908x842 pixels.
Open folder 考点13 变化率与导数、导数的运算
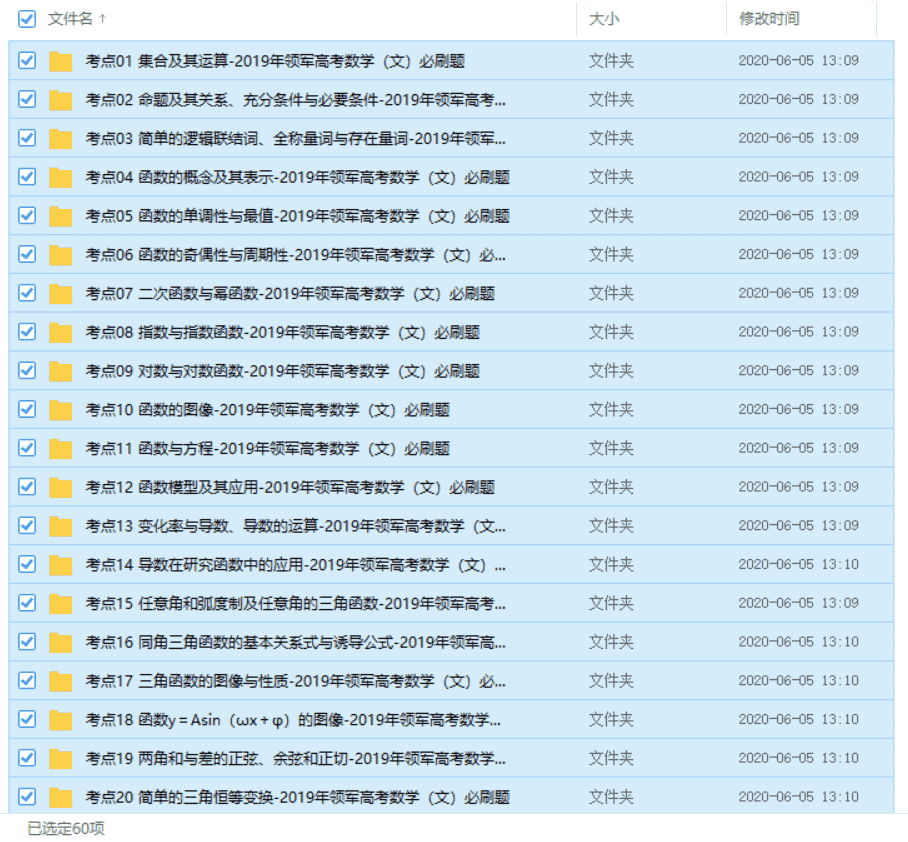(x=295, y=526)
